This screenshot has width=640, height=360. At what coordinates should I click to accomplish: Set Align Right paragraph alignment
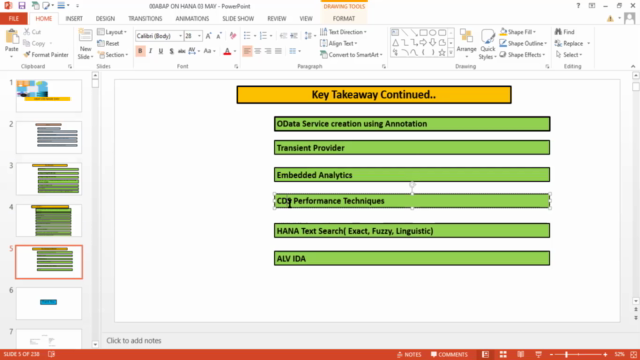coord(268,51)
